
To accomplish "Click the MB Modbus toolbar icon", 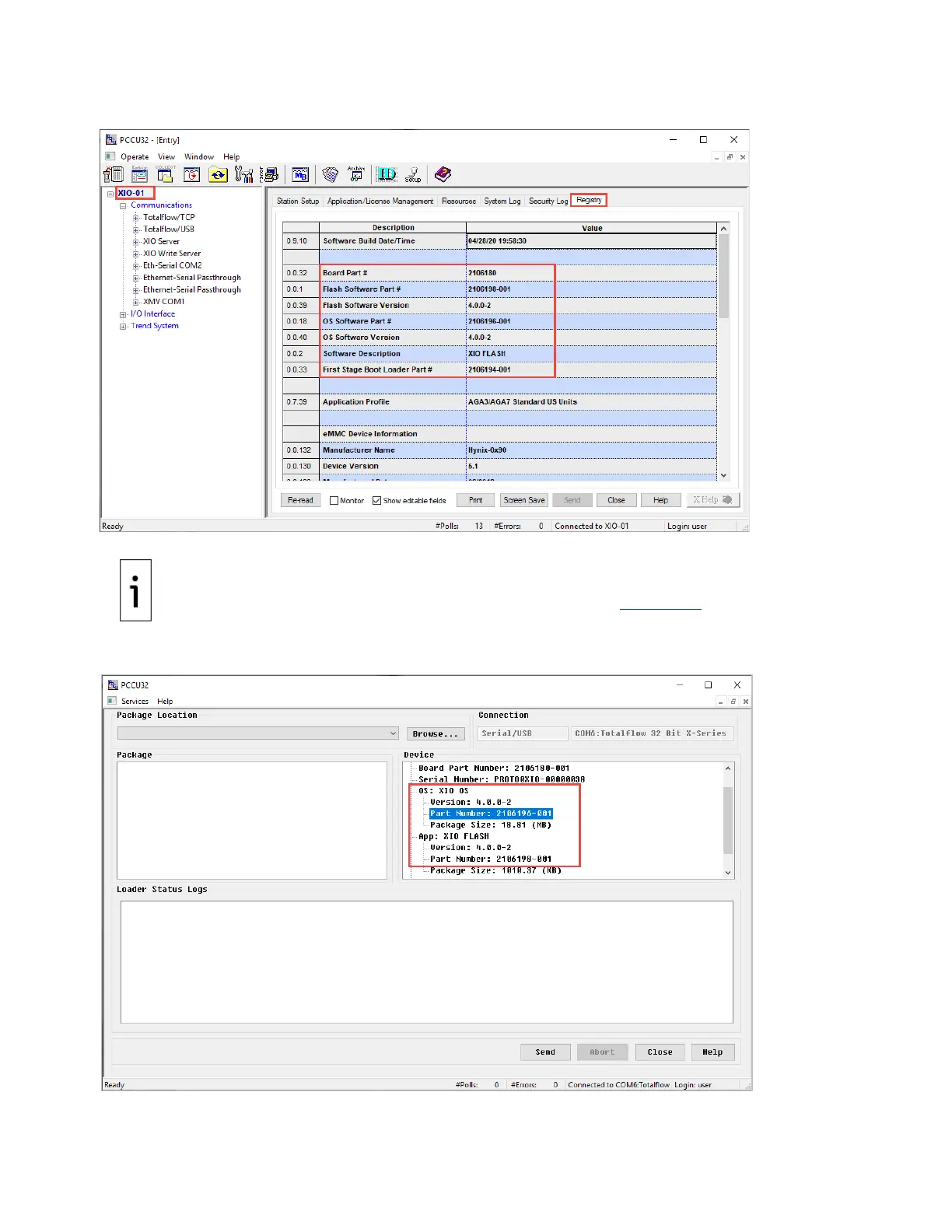I will pos(300,175).
